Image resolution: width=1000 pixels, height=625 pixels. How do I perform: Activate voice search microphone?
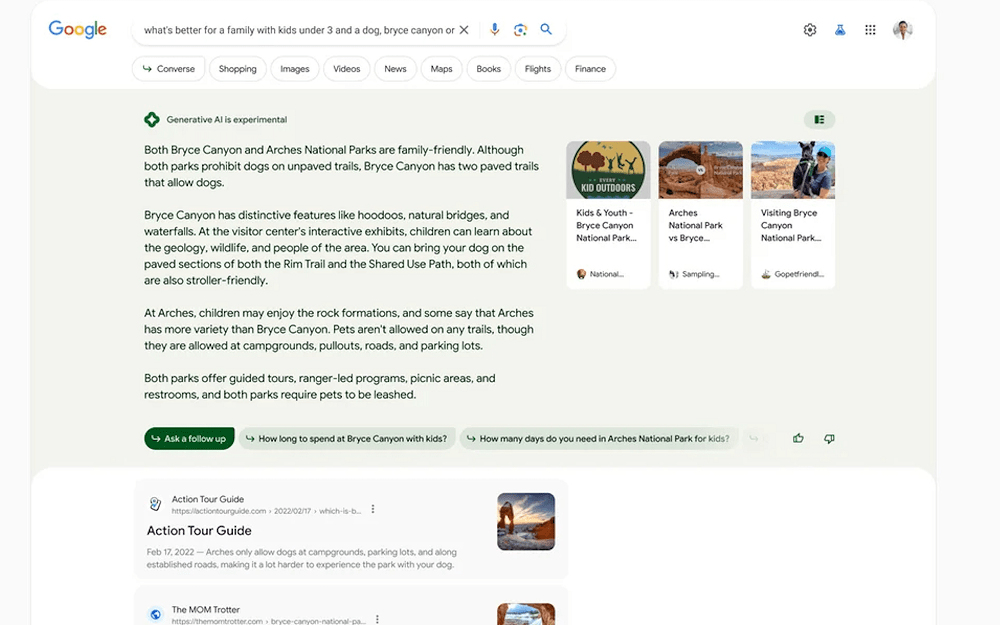point(494,29)
